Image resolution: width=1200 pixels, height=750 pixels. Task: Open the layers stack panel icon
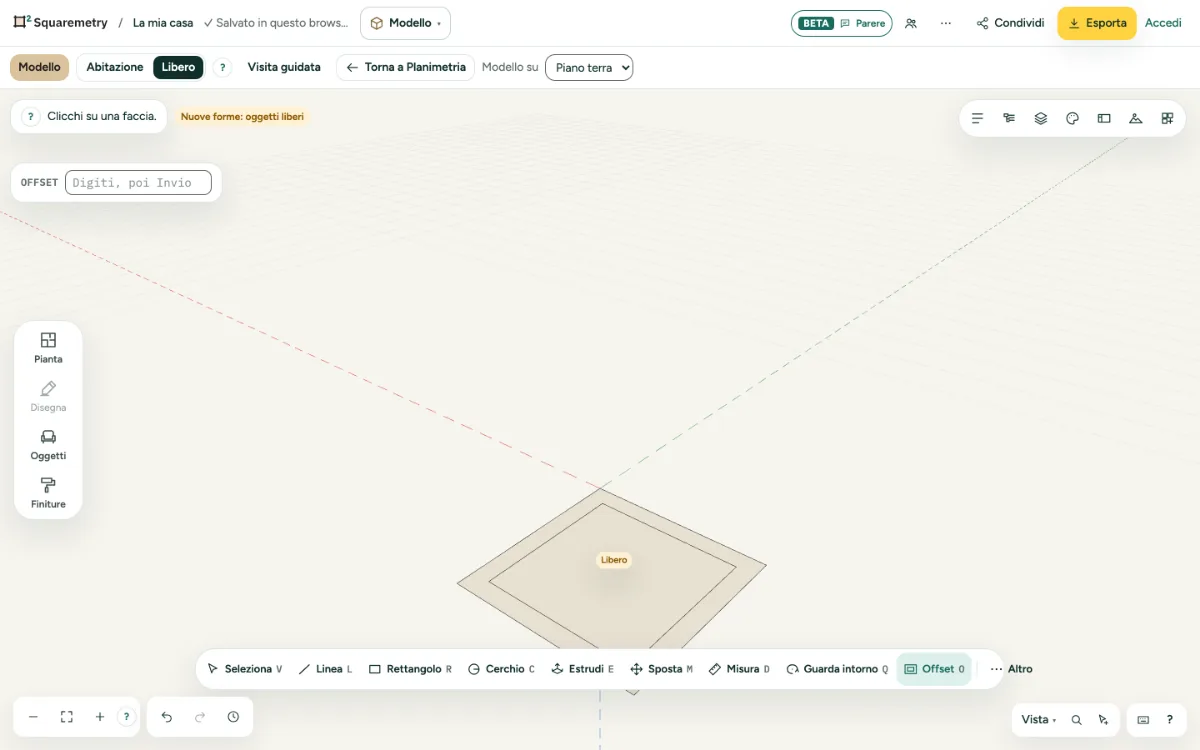coord(1041,118)
